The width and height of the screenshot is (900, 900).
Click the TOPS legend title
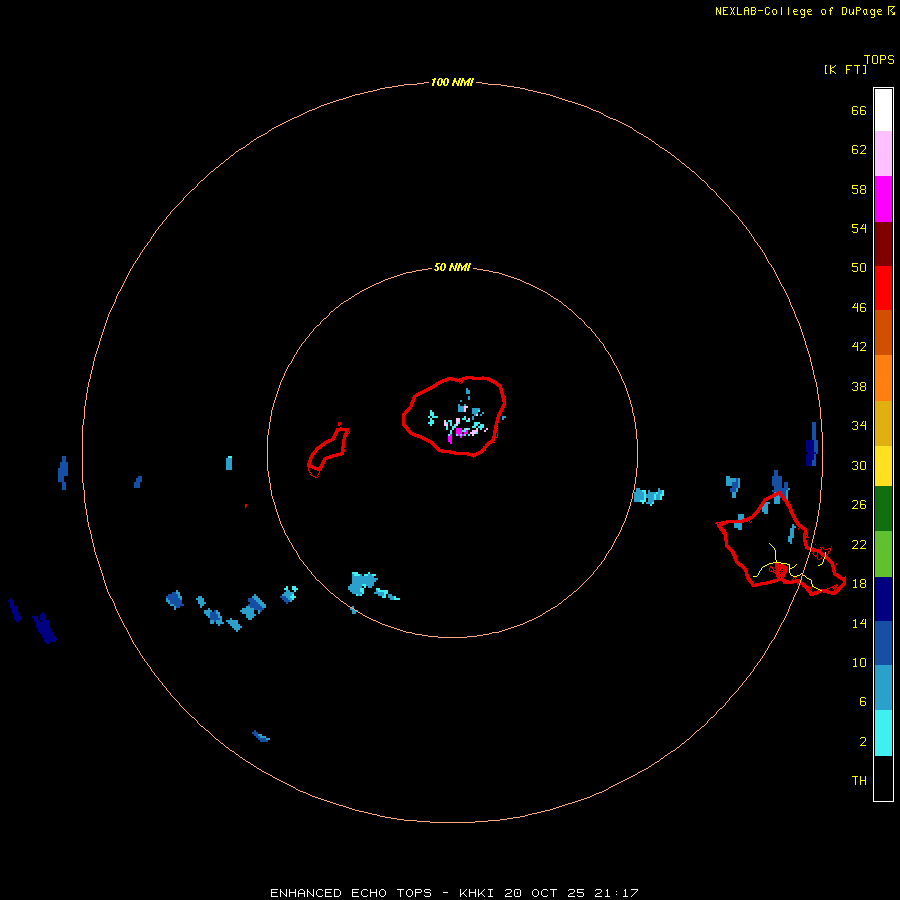pos(879,59)
